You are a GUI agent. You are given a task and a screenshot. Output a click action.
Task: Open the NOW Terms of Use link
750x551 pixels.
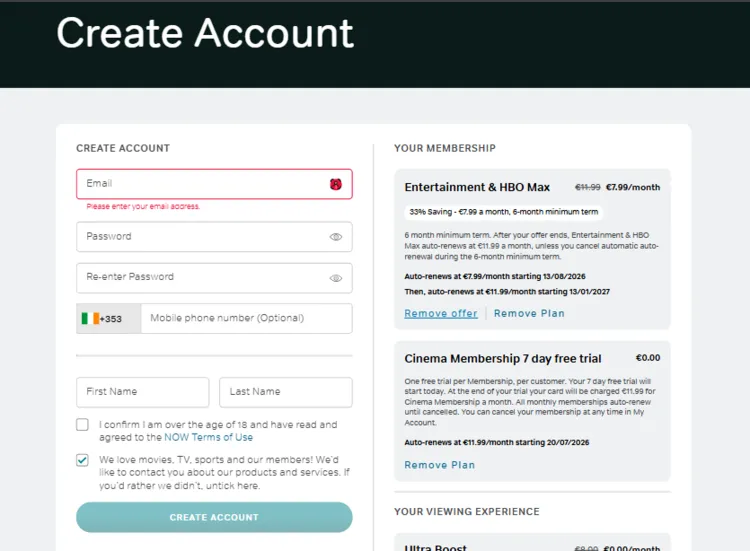pyautogui.click(x=209, y=437)
